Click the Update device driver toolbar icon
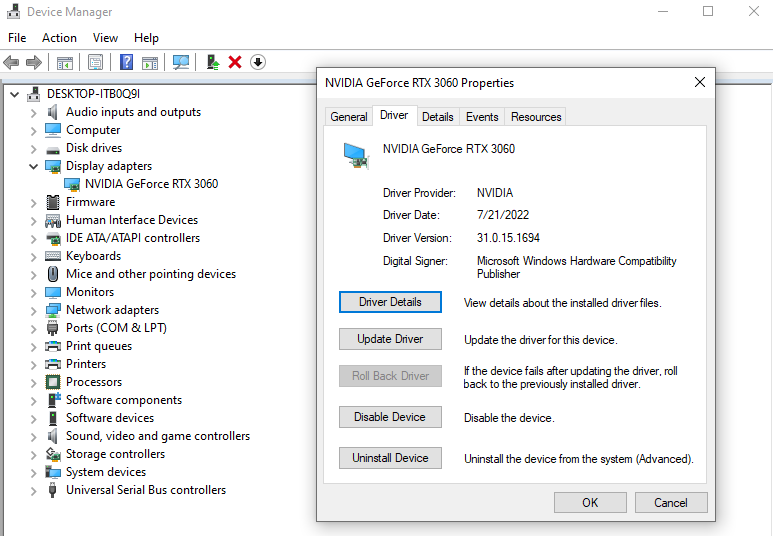 coord(212,62)
